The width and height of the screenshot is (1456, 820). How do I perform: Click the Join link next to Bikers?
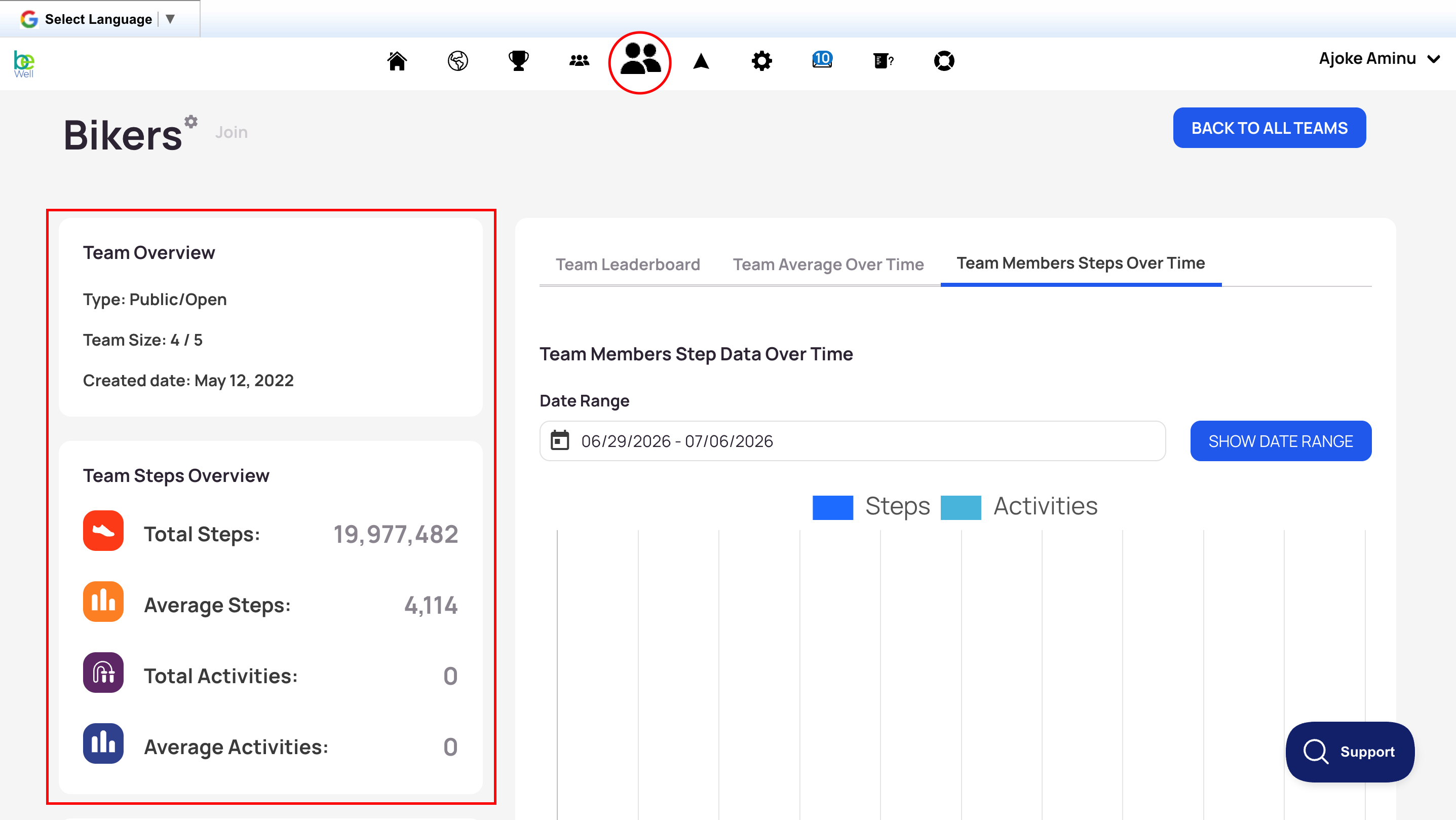click(231, 132)
